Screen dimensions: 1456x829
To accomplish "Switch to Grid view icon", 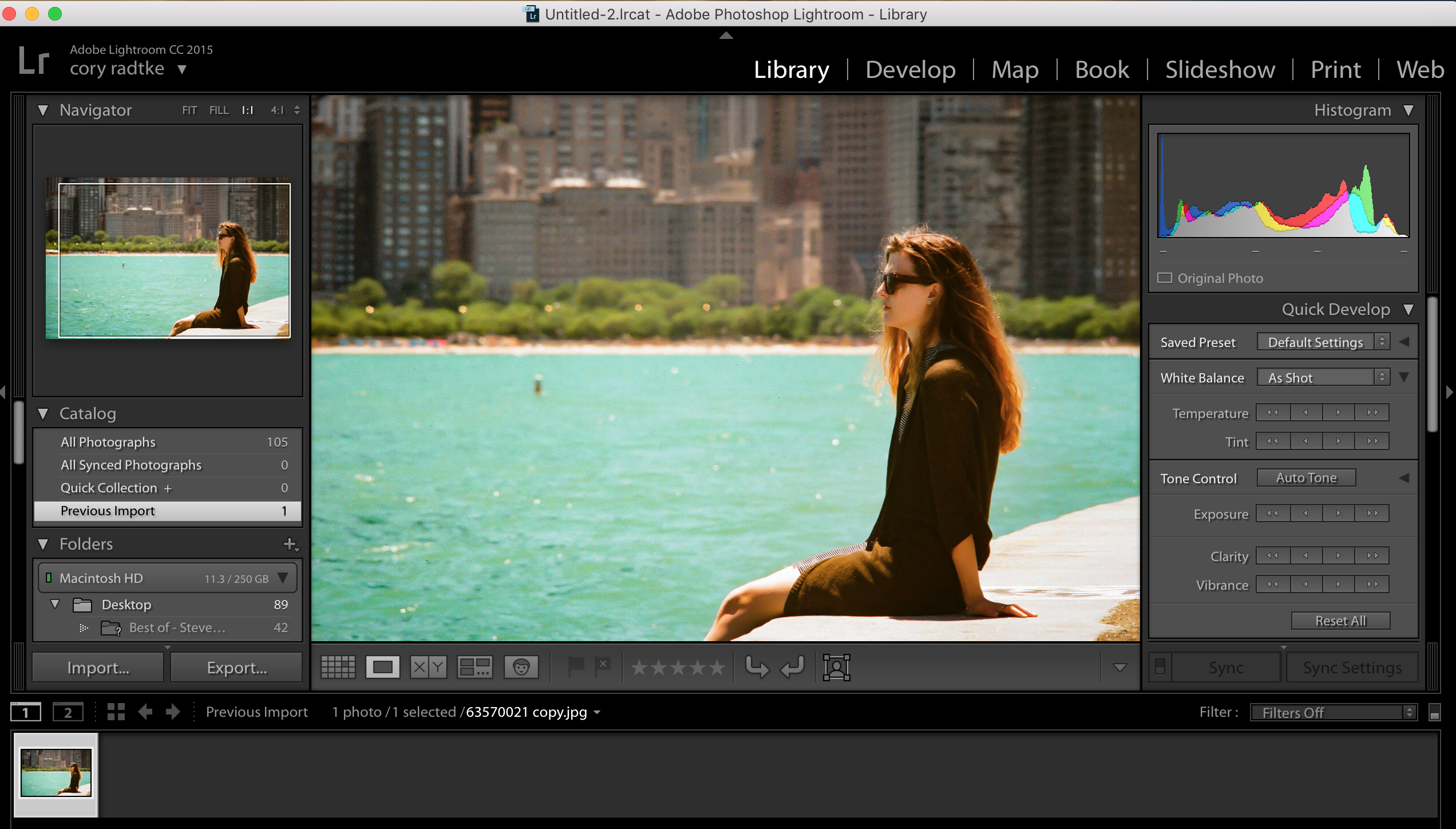I will 338,667.
